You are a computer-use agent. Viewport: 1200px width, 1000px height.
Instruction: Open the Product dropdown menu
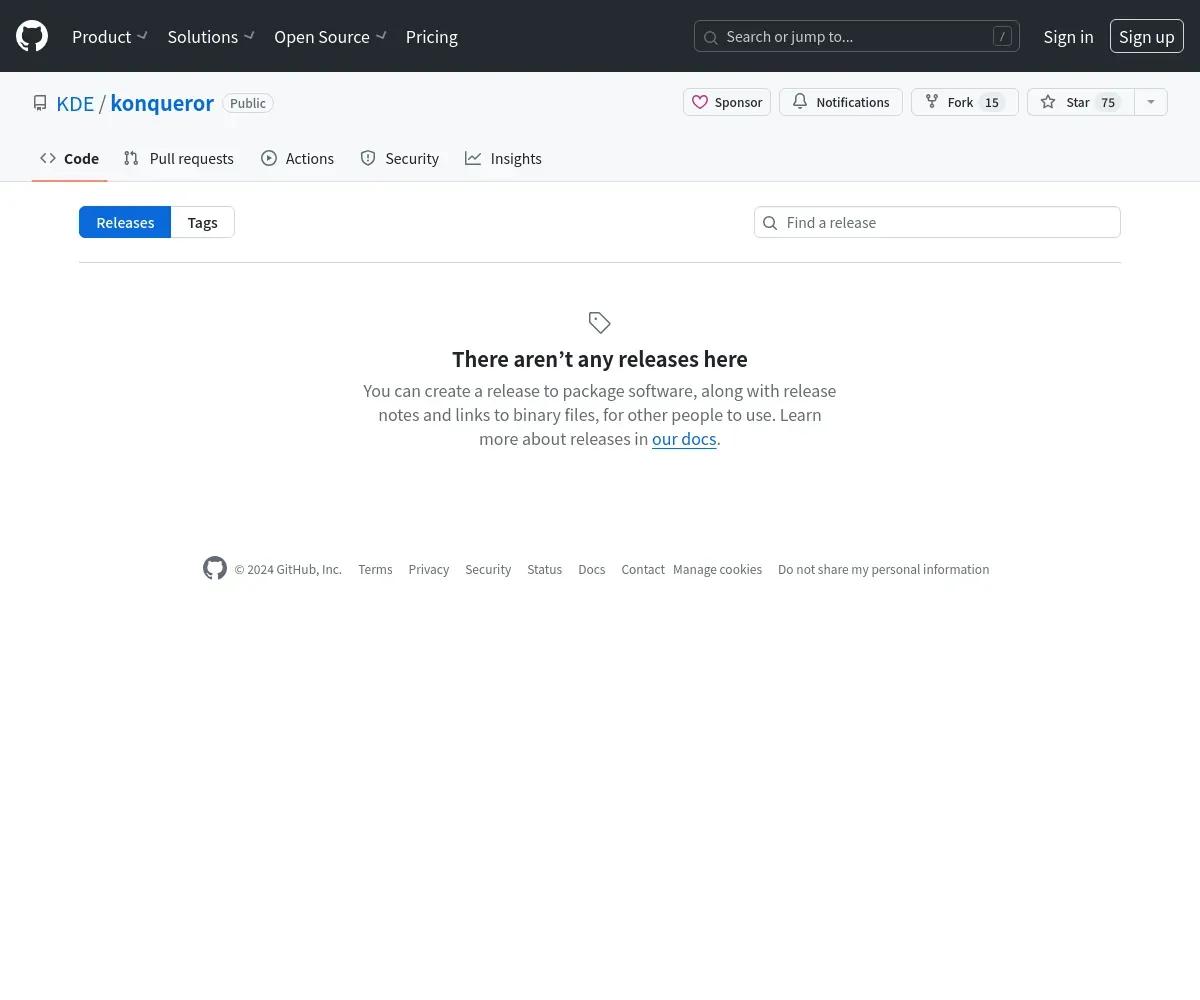110,37
